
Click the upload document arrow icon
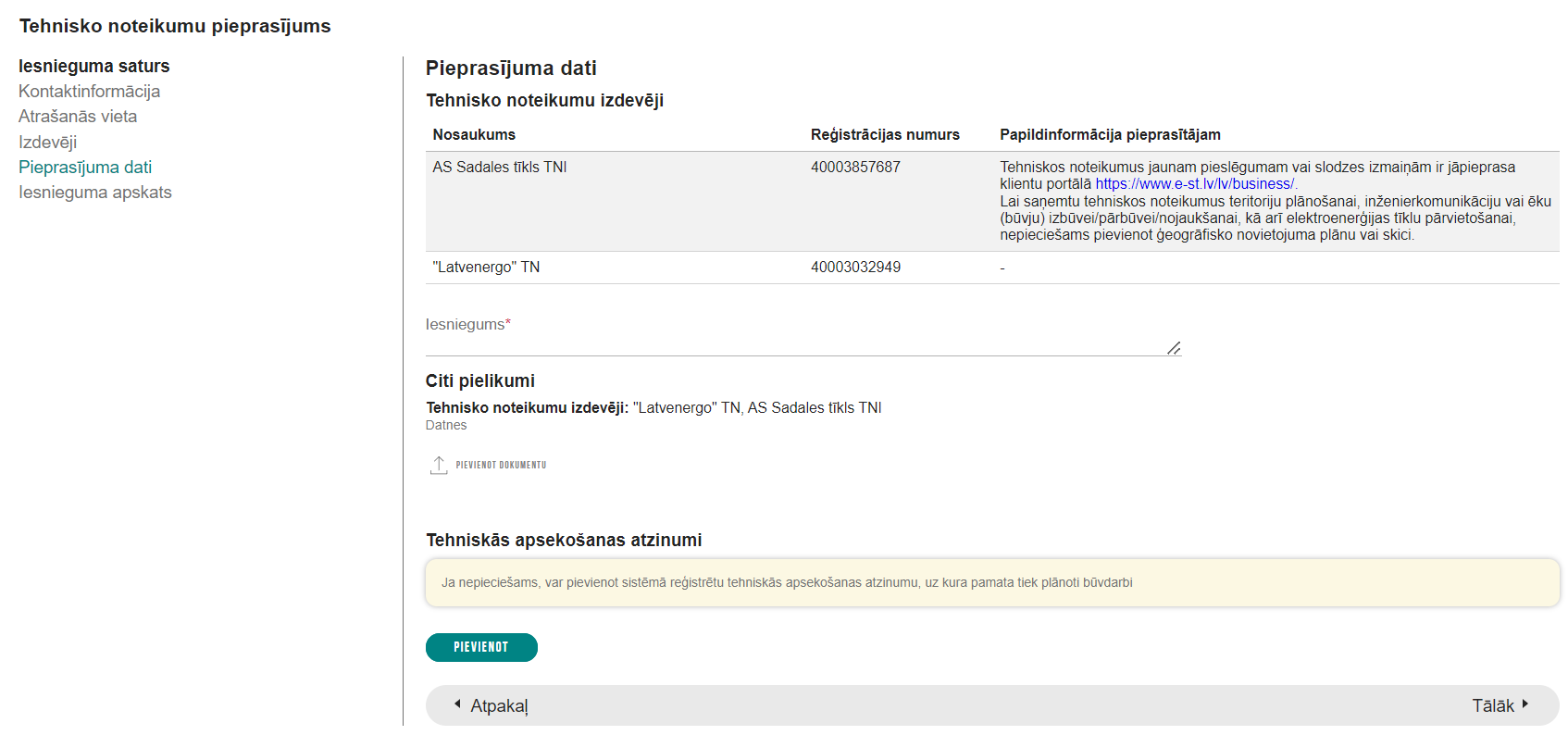439,465
